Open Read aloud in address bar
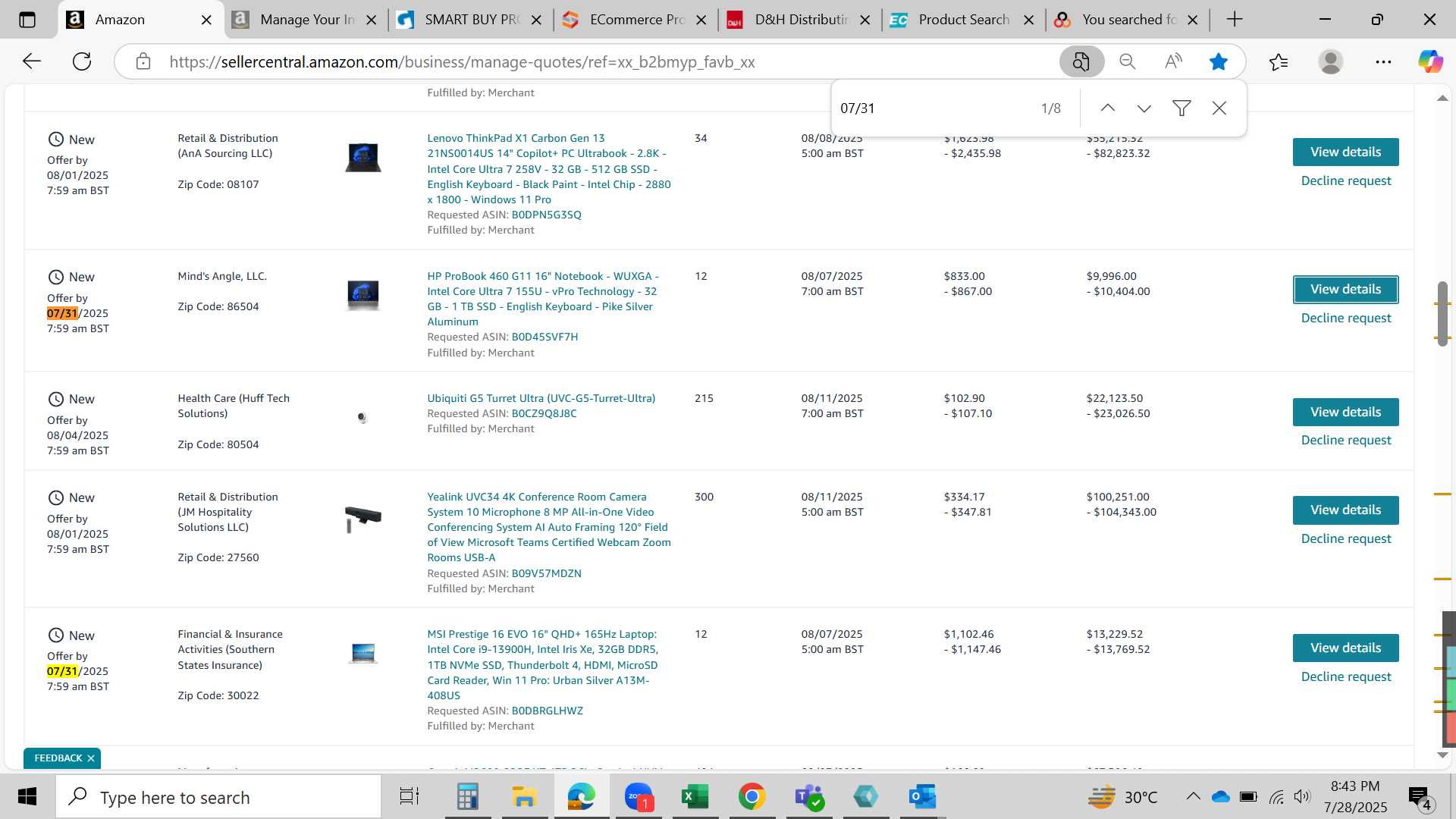The width and height of the screenshot is (1456, 819). click(1173, 61)
